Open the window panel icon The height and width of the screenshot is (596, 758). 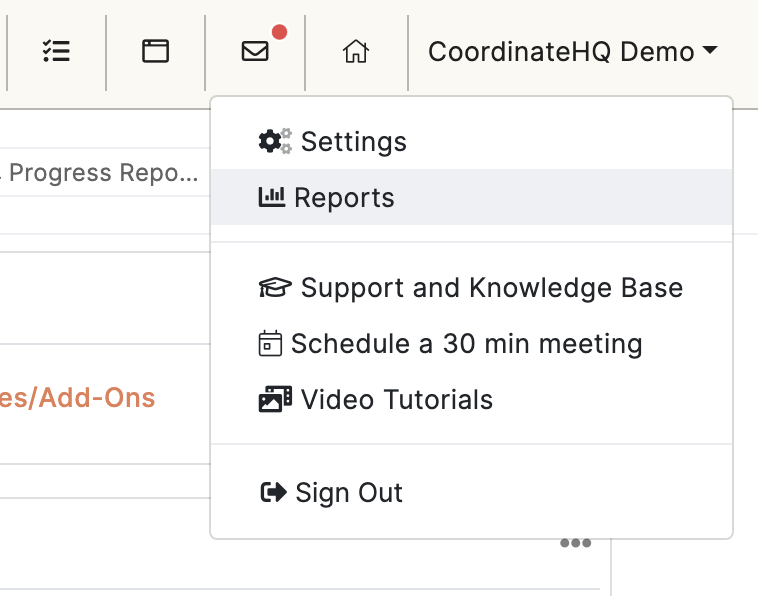coord(155,51)
